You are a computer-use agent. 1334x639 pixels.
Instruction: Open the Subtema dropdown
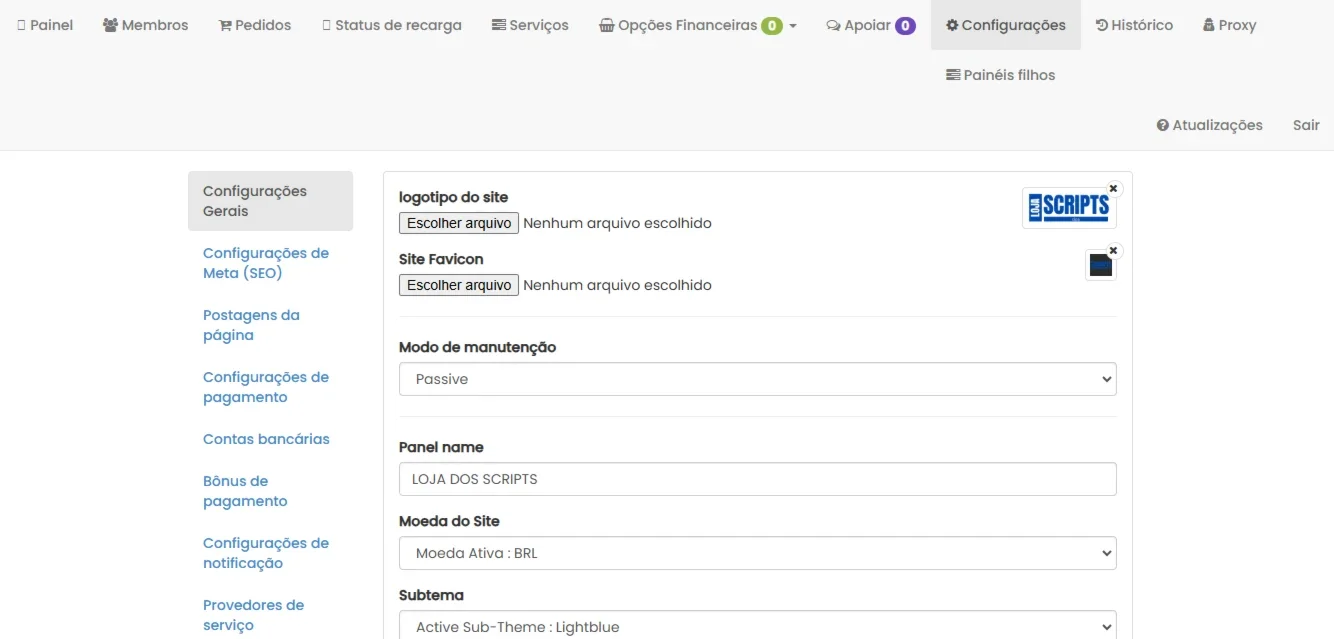pyautogui.click(x=758, y=627)
